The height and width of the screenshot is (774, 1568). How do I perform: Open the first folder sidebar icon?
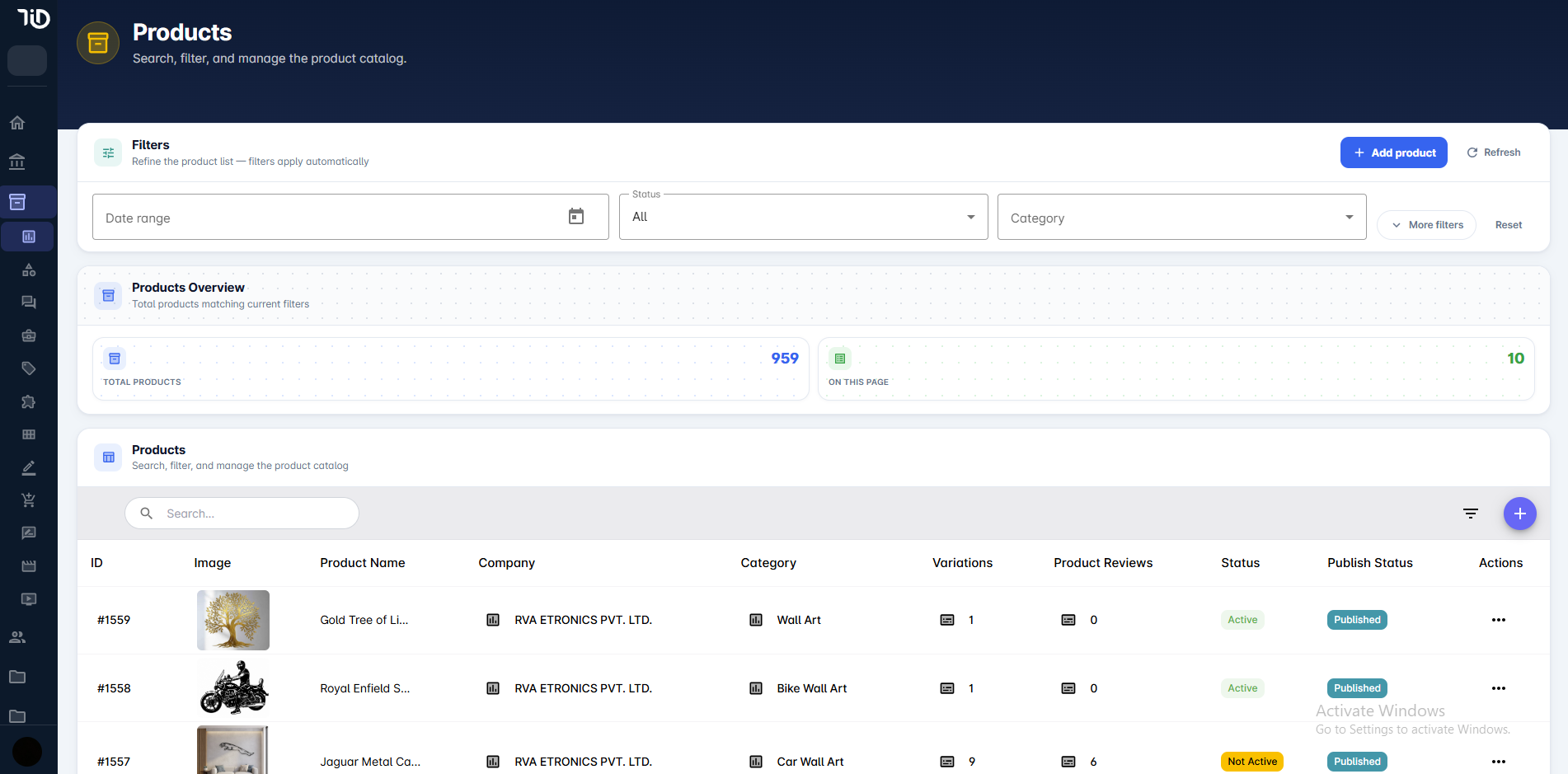click(17, 677)
